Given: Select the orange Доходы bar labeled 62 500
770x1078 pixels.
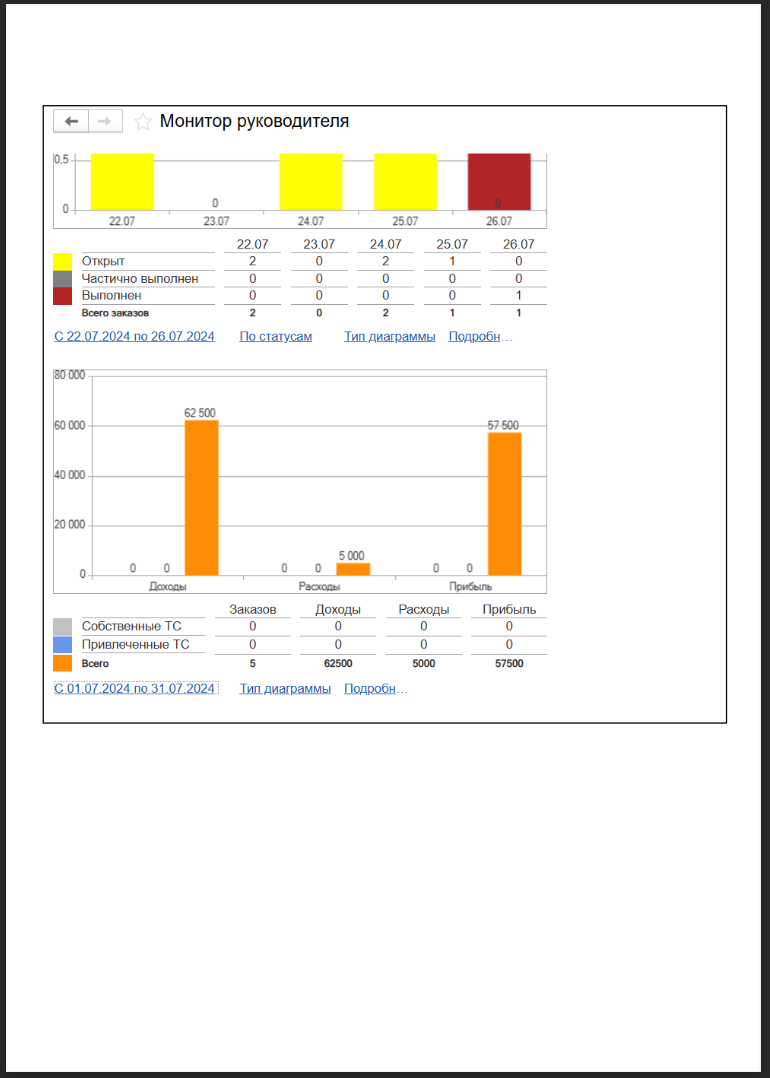Looking at the screenshot, I should [201, 497].
